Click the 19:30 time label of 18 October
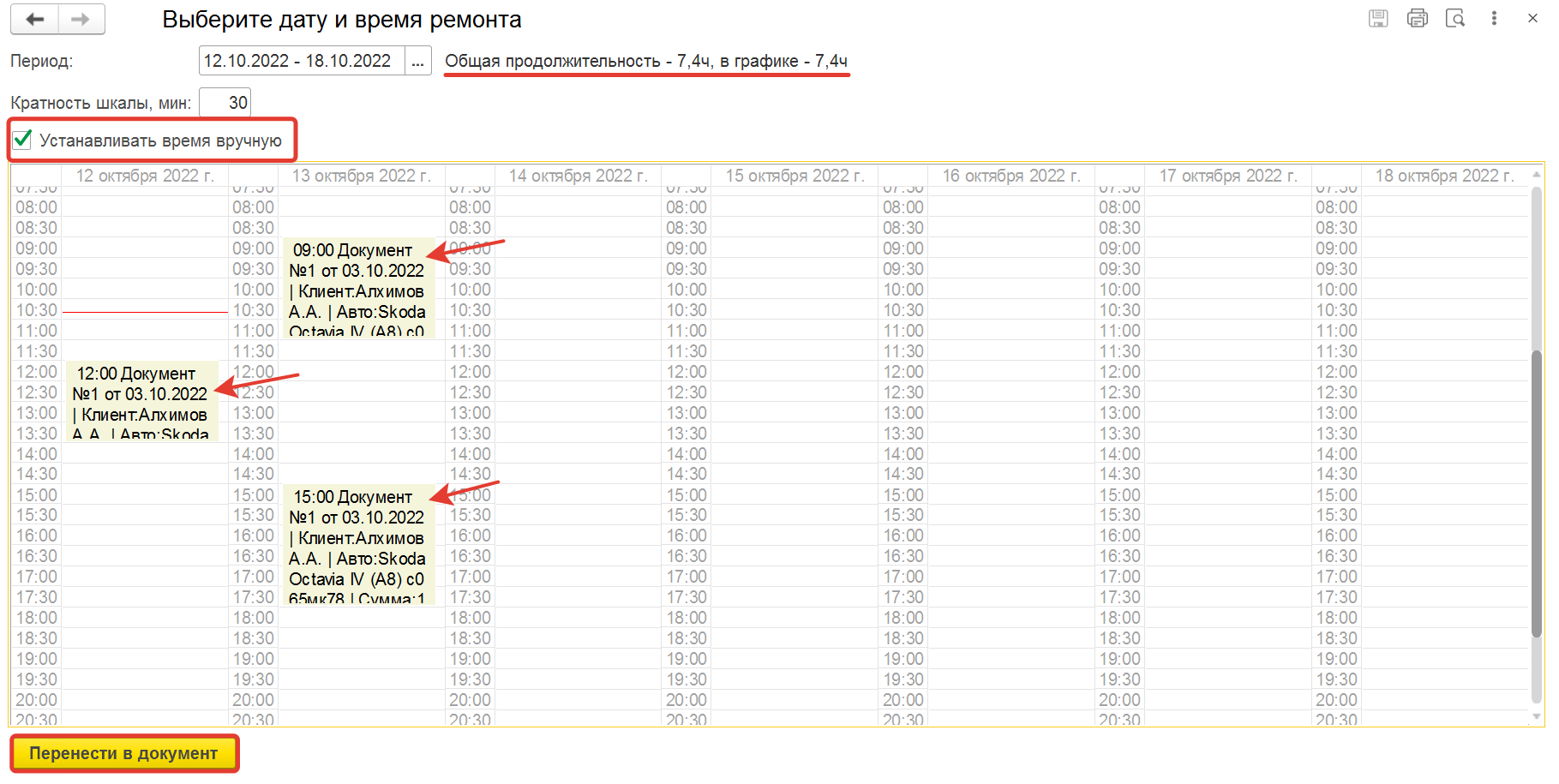This screenshot has width=1559, height=784. click(1337, 679)
